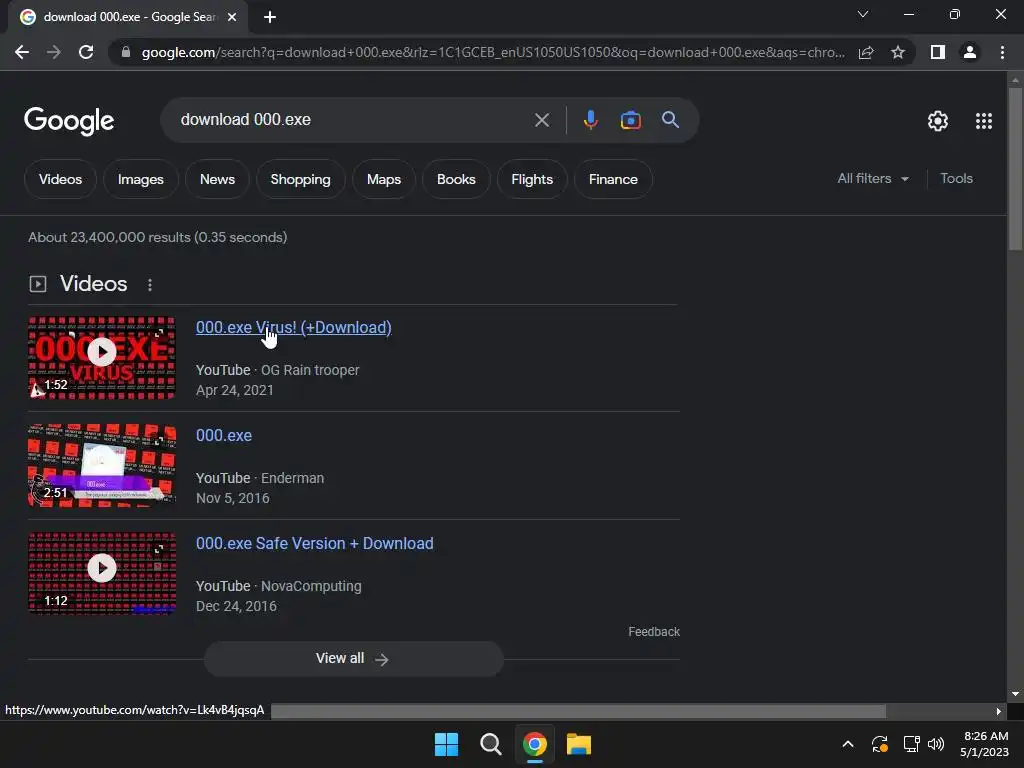Open 000.exe Safe Version + Download link

(314, 543)
